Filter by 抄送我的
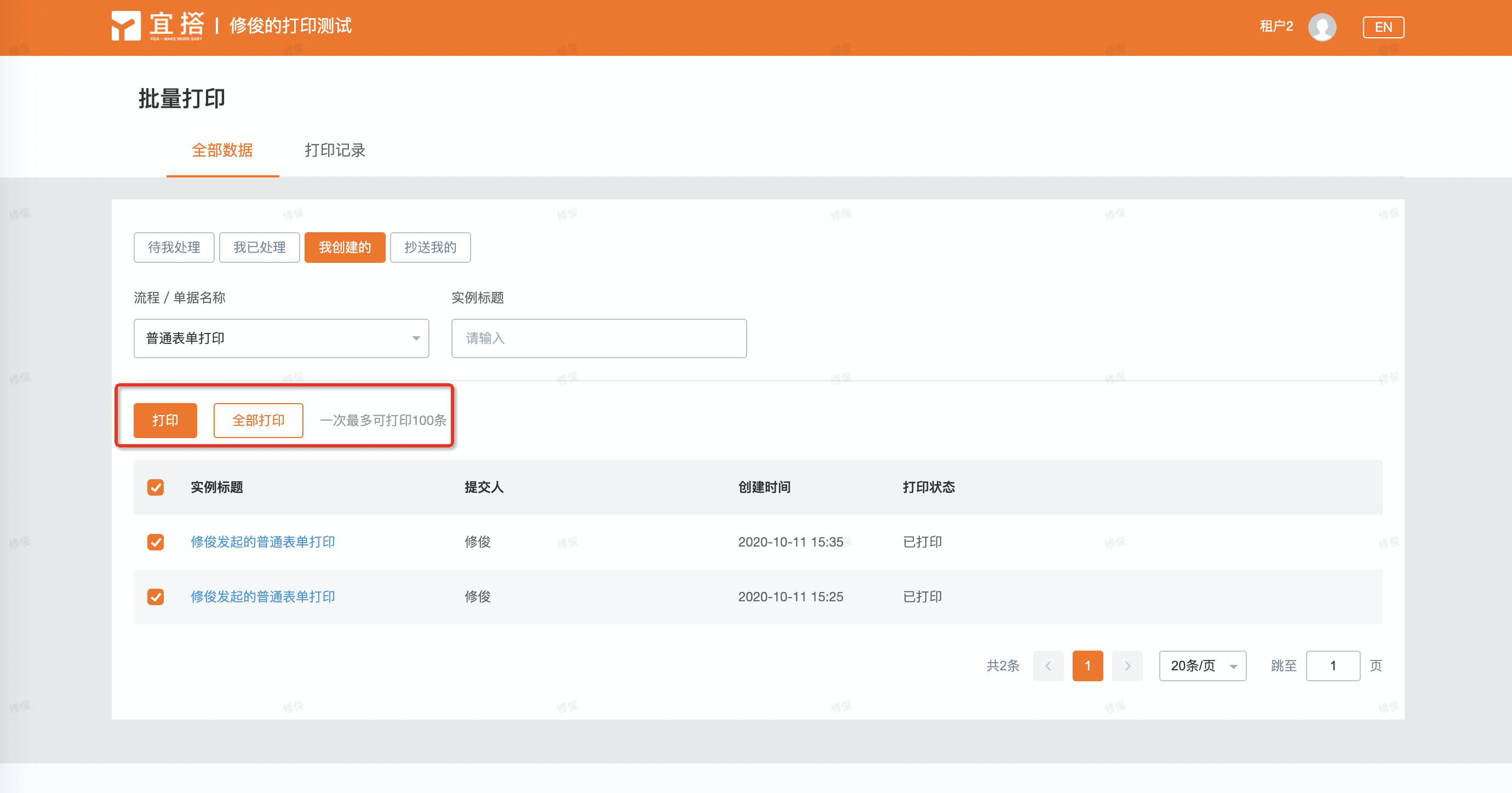Image resolution: width=1512 pixels, height=793 pixels. [x=430, y=247]
